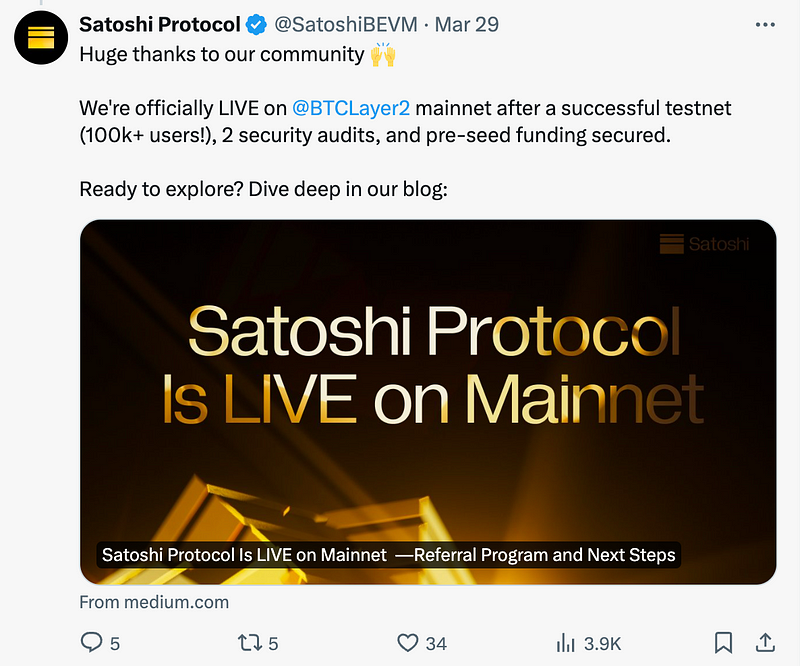Click the article title caption overlay
This screenshot has width=800, height=666.
[x=388, y=555]
